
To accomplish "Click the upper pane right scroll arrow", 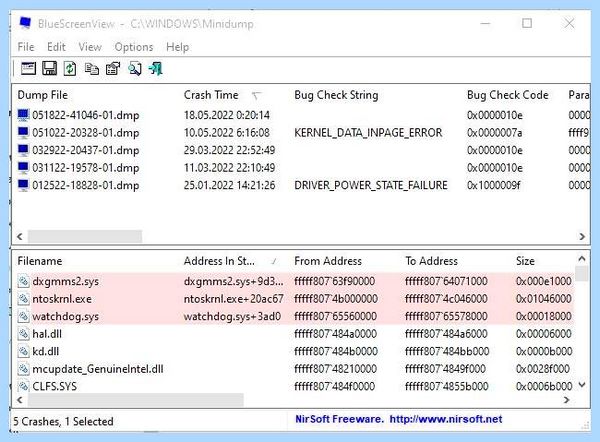I will tap(582, 236).
